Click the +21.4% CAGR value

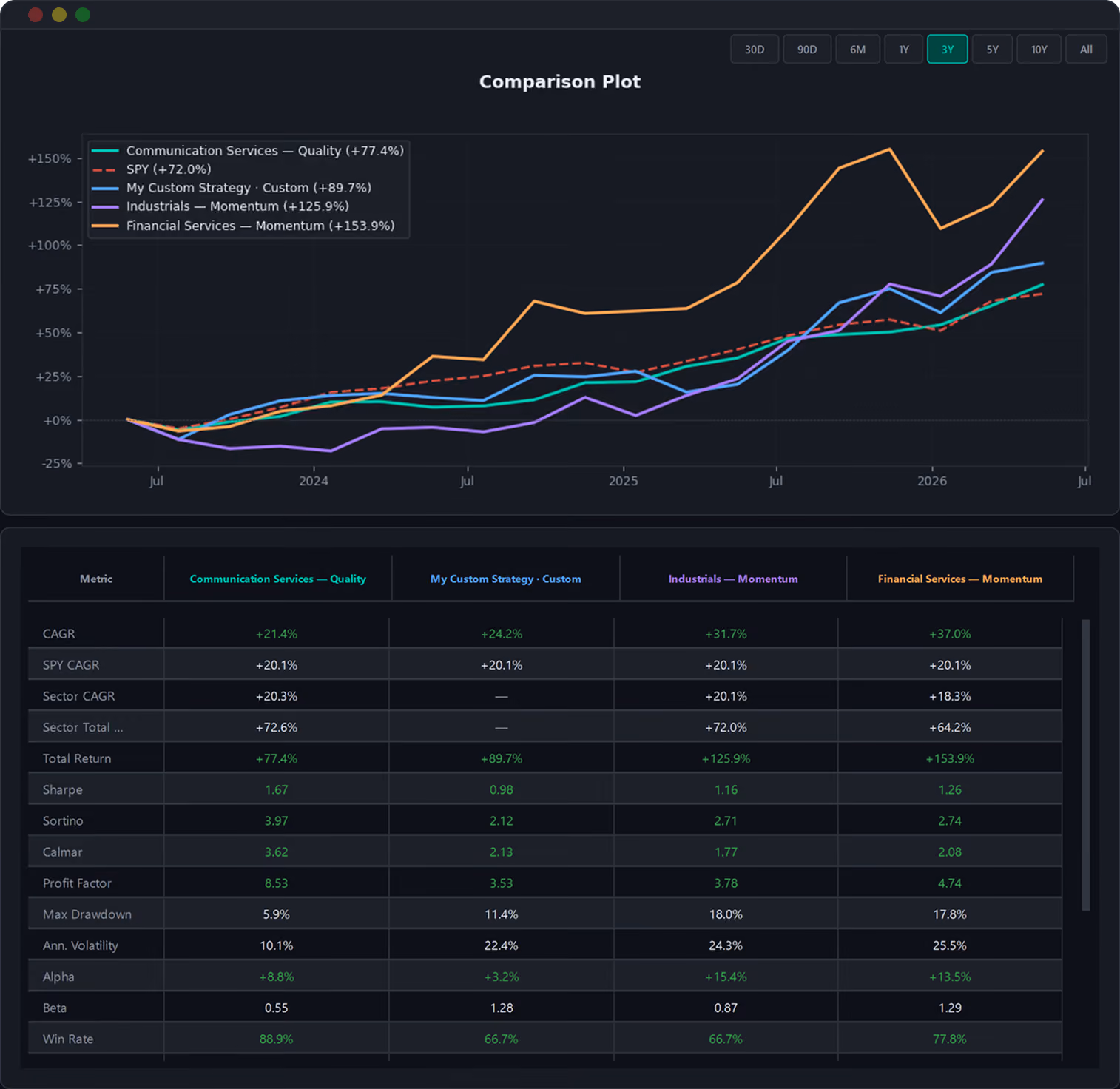point(277,634)
